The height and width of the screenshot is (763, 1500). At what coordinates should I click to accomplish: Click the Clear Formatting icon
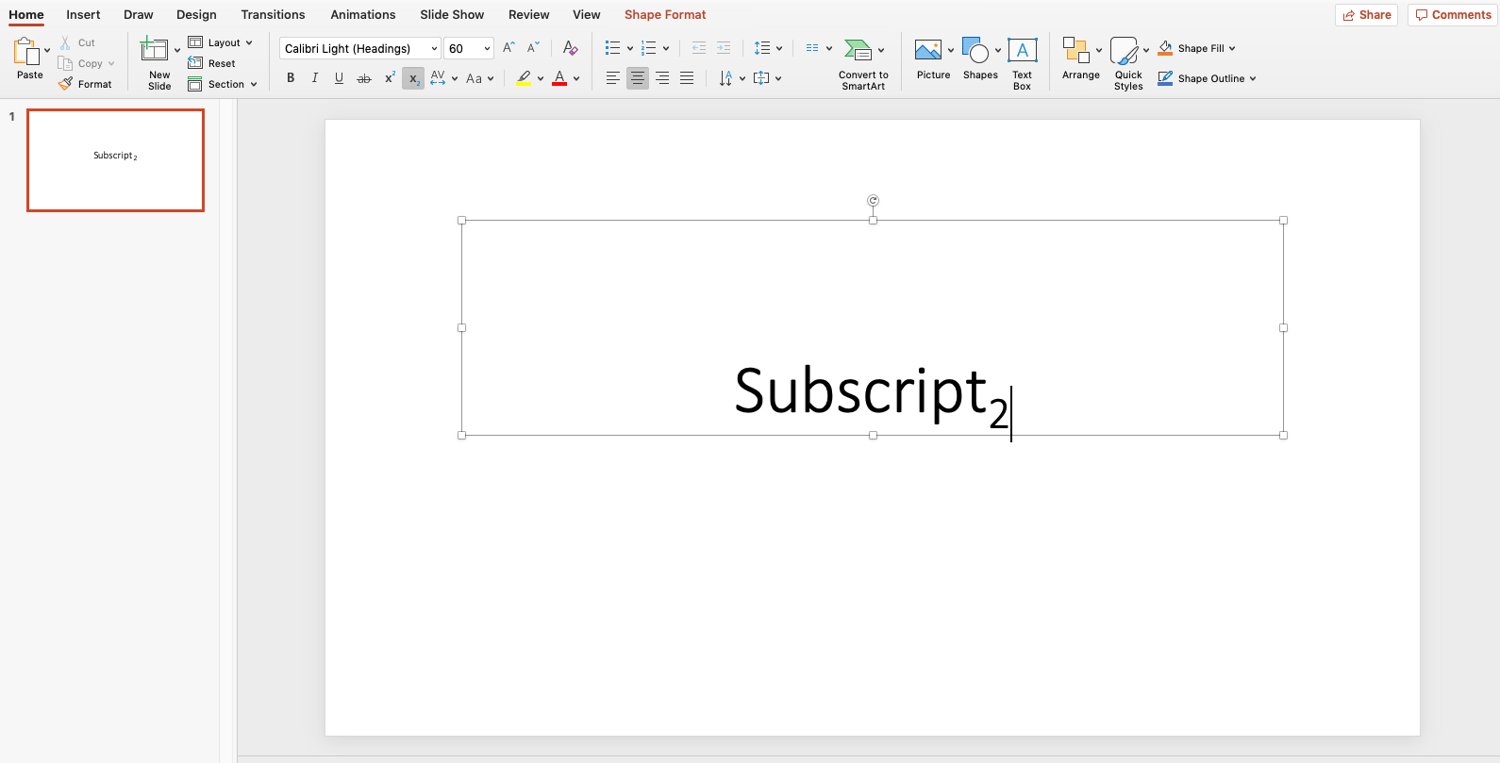click(x=569, y=47)
